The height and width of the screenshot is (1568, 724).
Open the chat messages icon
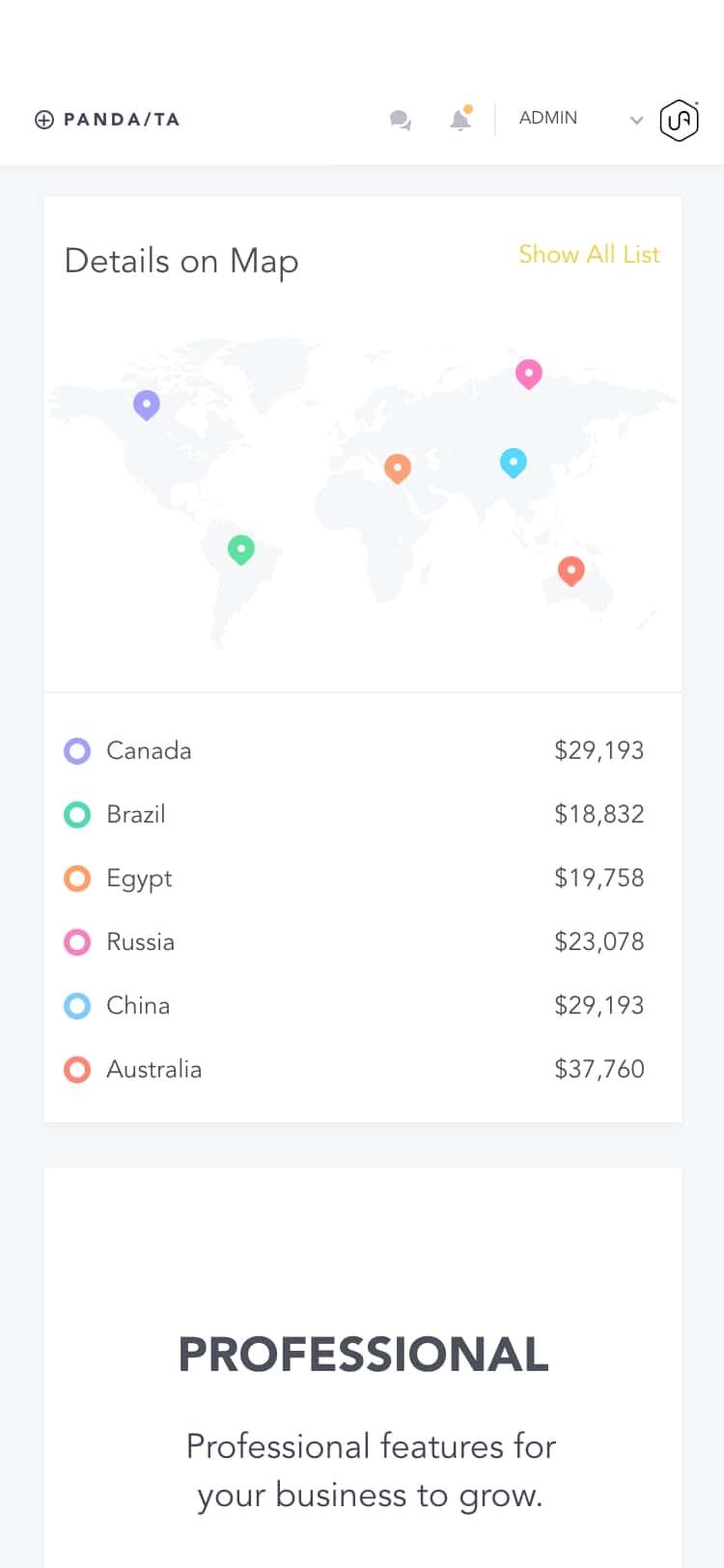click(400, 121)
